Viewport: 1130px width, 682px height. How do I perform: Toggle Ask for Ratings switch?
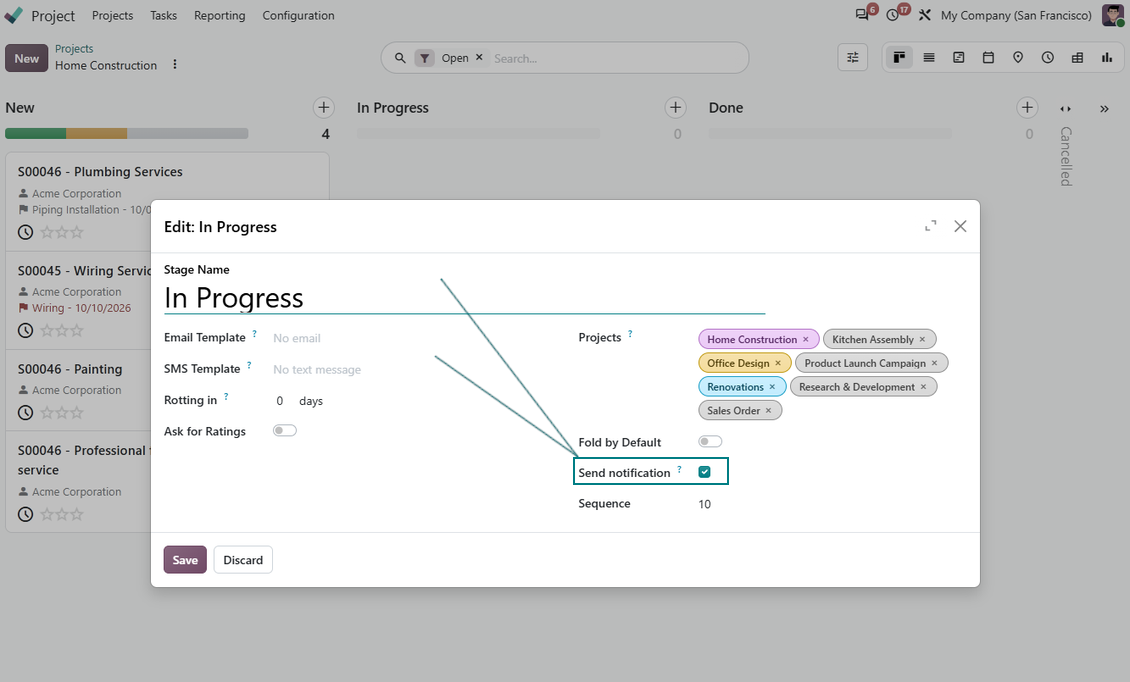(285, 430)
